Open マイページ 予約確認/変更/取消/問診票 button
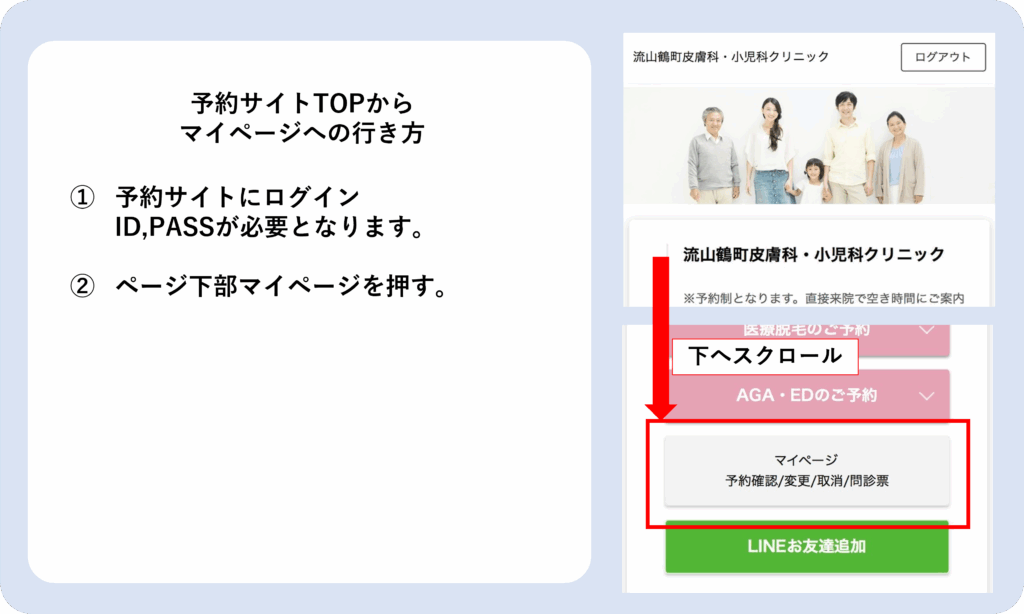 coord(807,471)
